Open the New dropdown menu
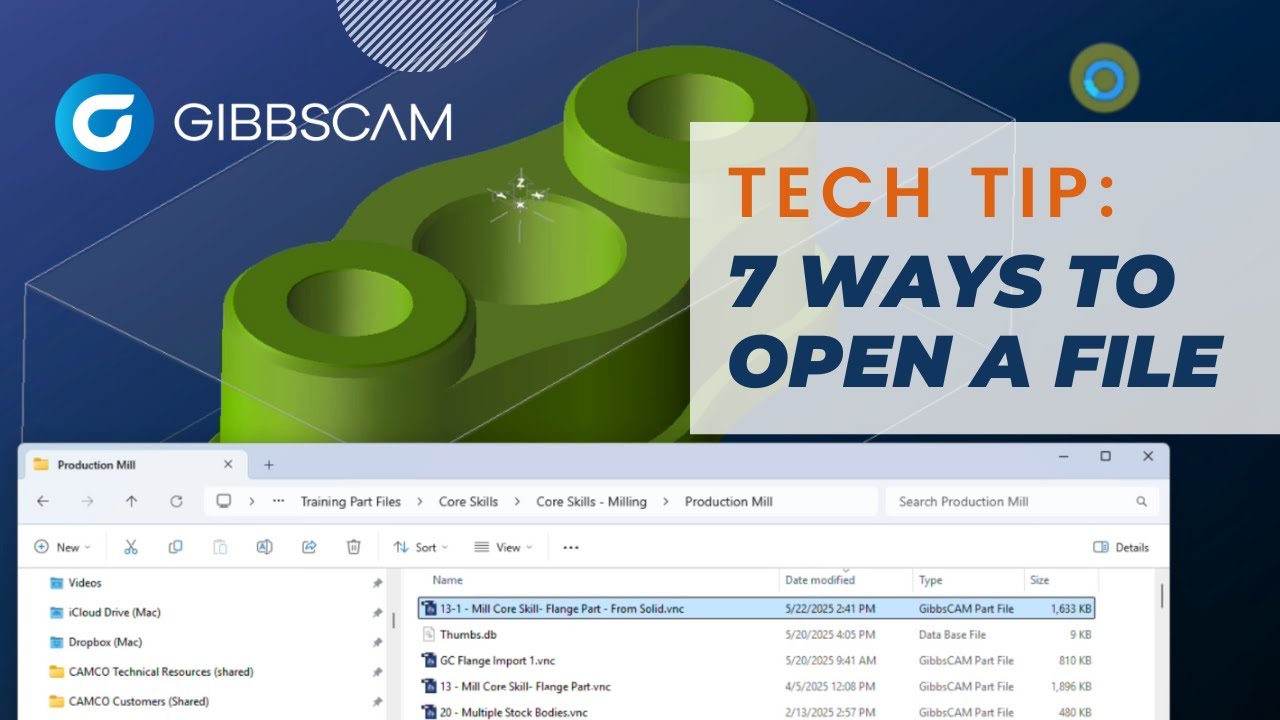1280x720 pixels. [x=62, y=547]
